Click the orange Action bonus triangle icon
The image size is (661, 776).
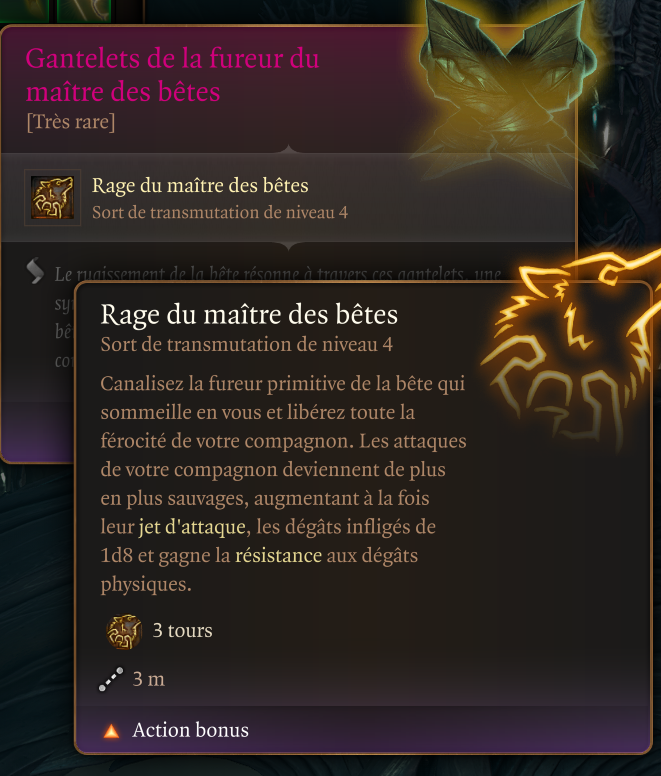pyautogui.click(x=112, y=731)
